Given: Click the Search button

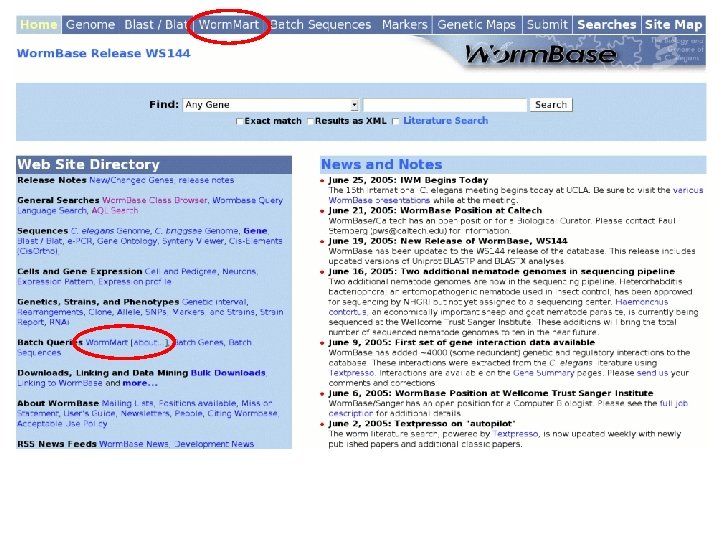Looking at the screenshot, I should (551, 105).
